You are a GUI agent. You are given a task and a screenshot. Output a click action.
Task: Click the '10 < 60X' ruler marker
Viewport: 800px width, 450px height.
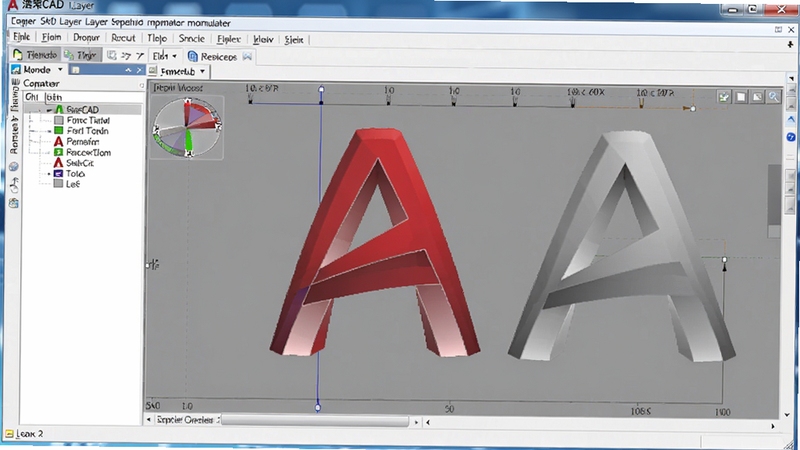pos(585,92)
